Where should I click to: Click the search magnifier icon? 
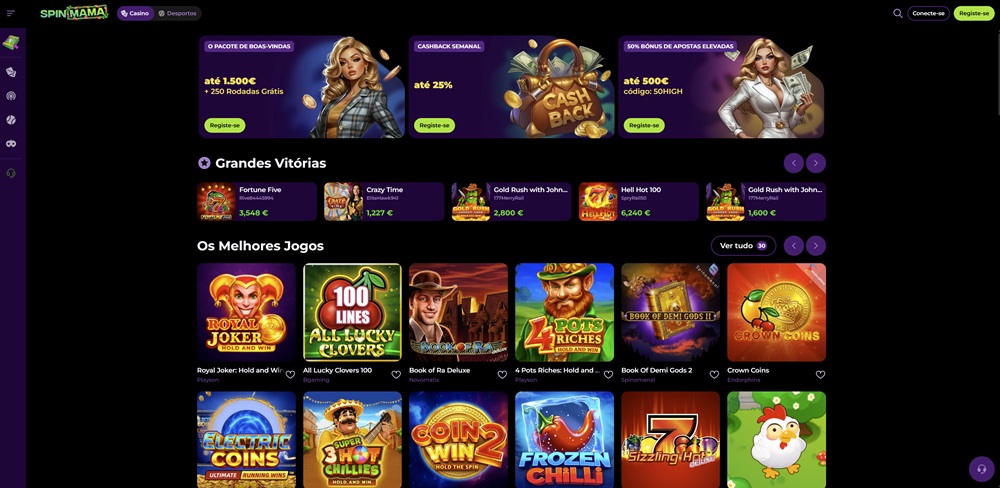897,13
